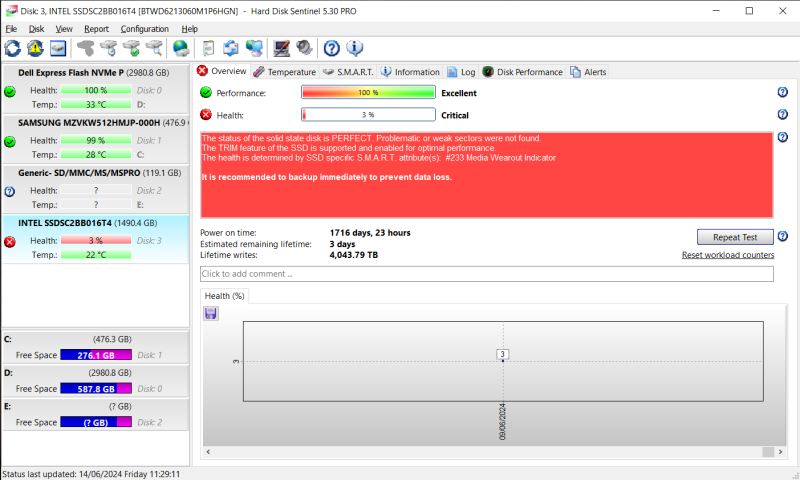The image size is (800, 480).
Task: Click the disk with clock toolbar icon
Action: point(109,48)
